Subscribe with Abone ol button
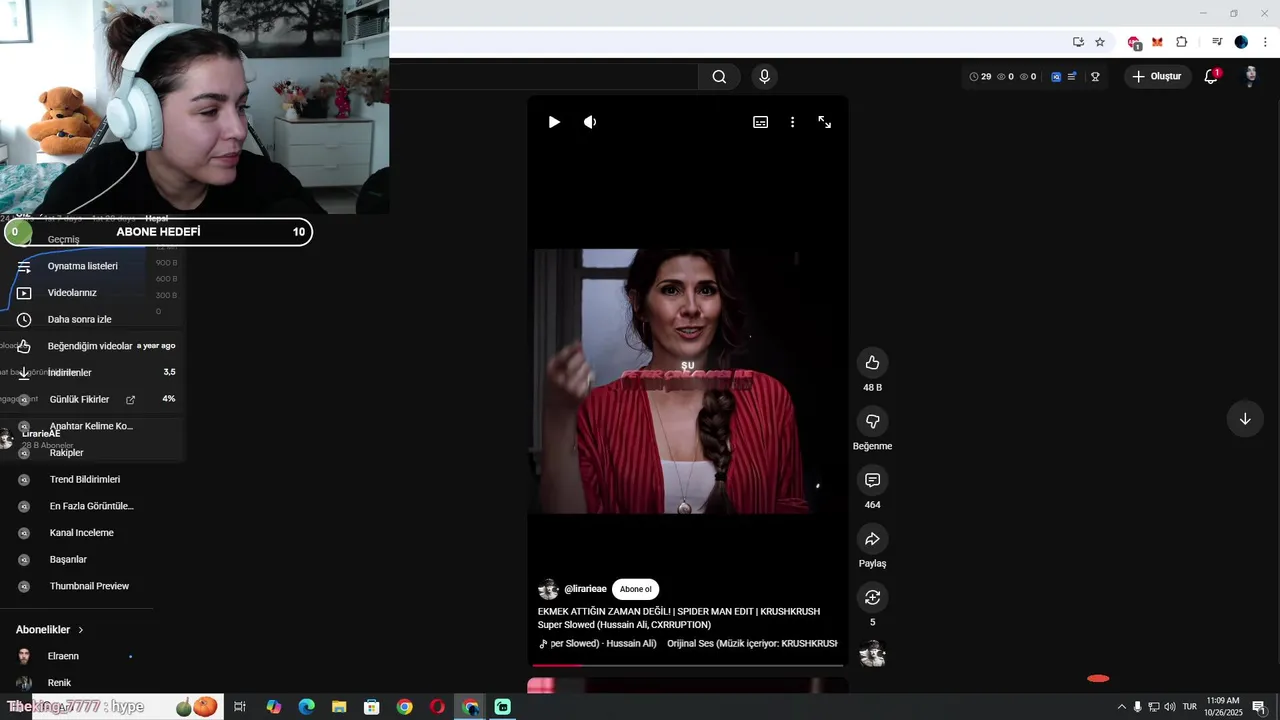This screenshot has width=1280, height=720. pos(635,590)
